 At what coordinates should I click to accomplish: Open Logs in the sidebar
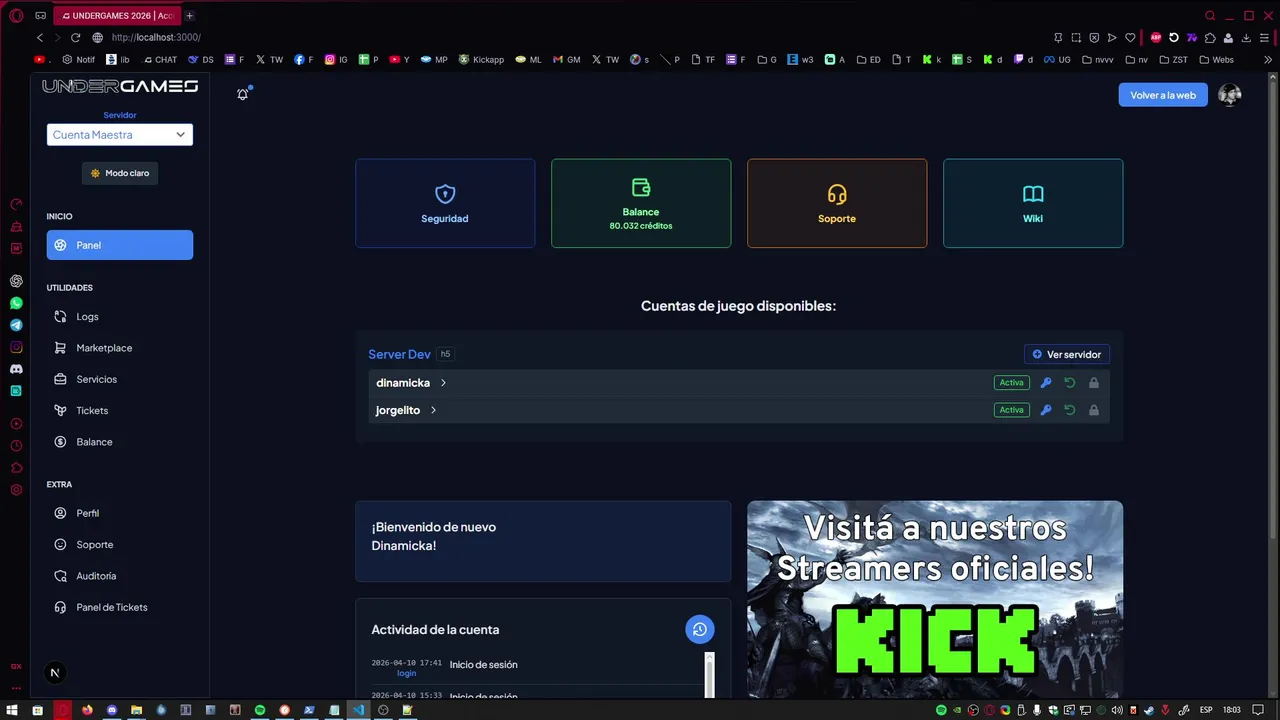(120, 317)
